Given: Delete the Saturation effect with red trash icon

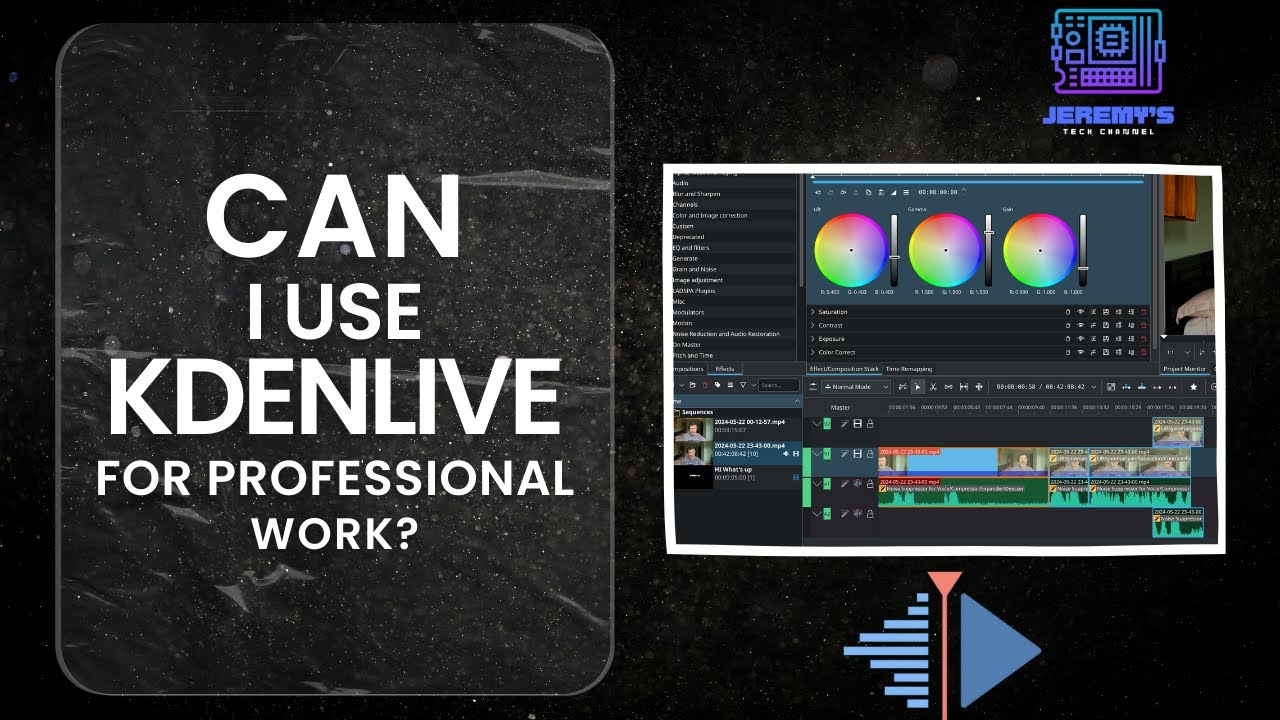Looking at the screenshot, I should (1143, 312).
